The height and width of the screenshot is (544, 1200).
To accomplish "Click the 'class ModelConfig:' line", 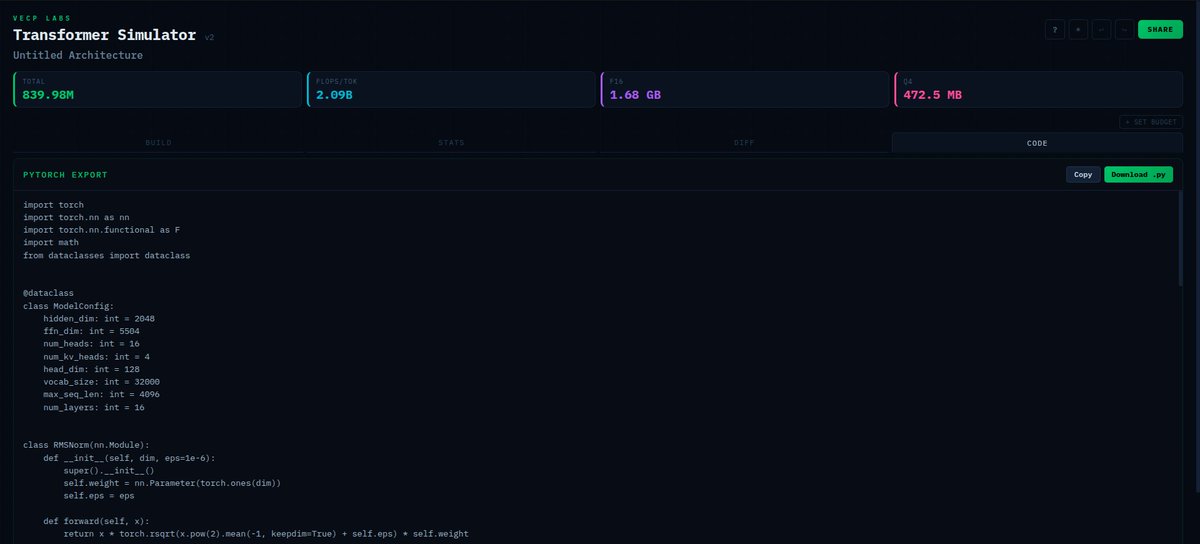I will point(69,306).
